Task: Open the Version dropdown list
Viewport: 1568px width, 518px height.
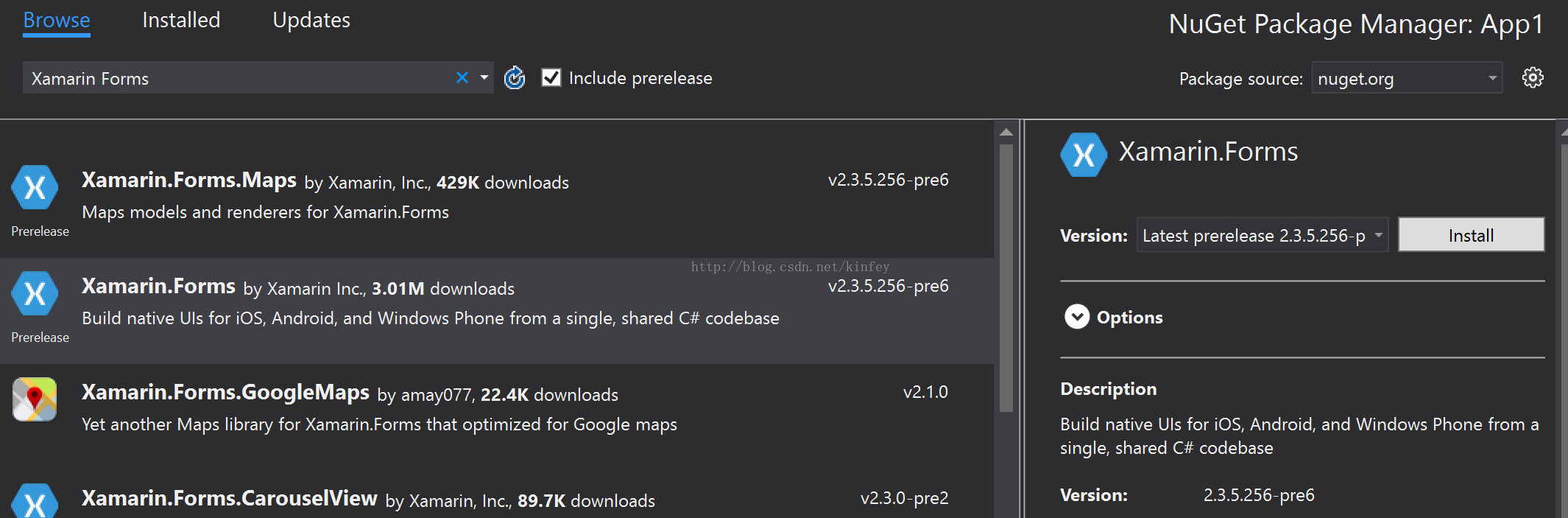Action: 1262,235
